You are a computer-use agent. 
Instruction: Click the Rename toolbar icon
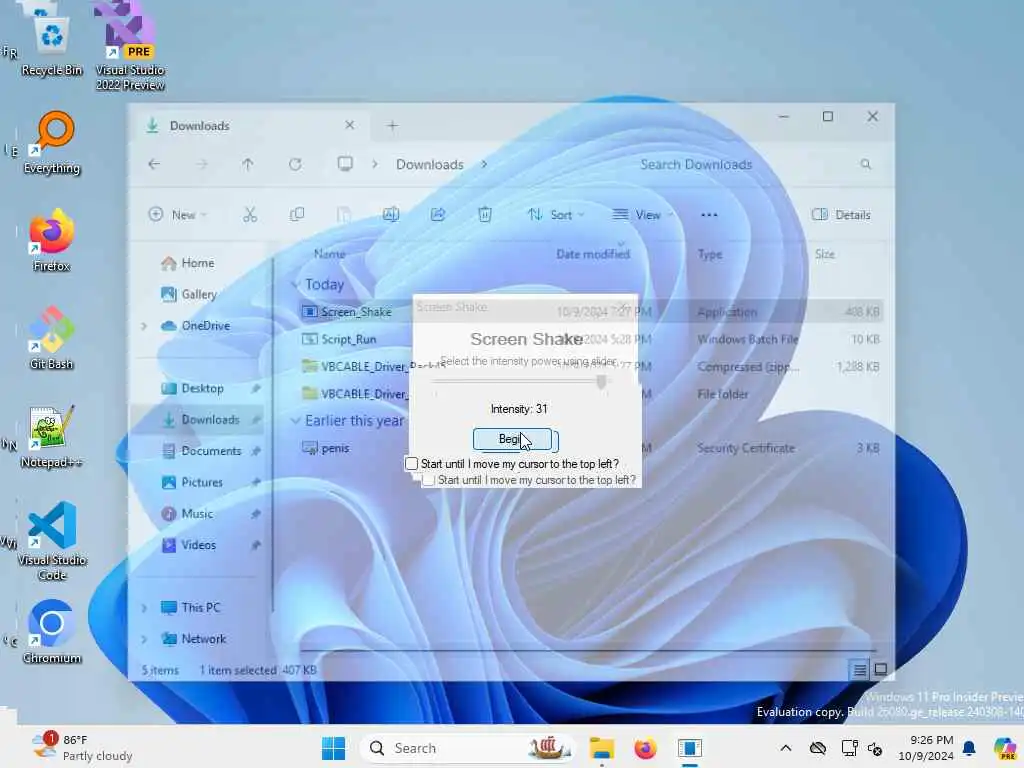(391, 214)
